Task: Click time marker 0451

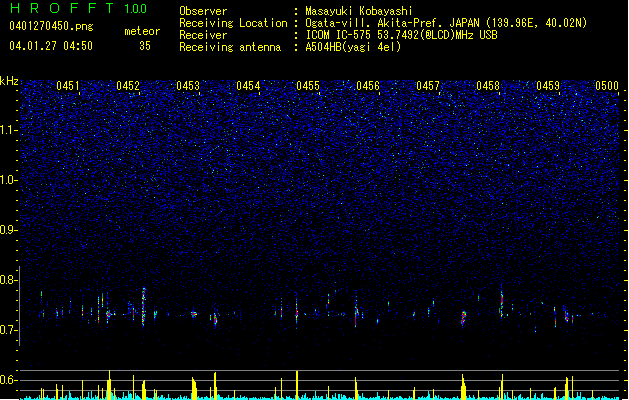Action: (68, 86)
